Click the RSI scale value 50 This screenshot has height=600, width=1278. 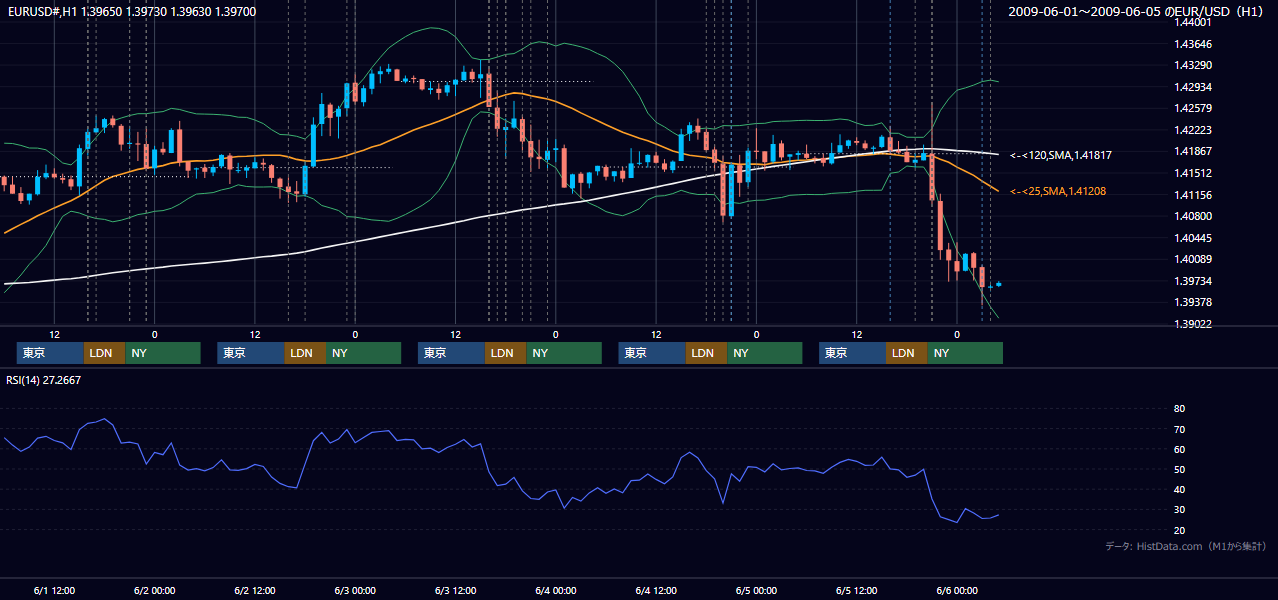pyautogui.click(x=1179, y=469)
